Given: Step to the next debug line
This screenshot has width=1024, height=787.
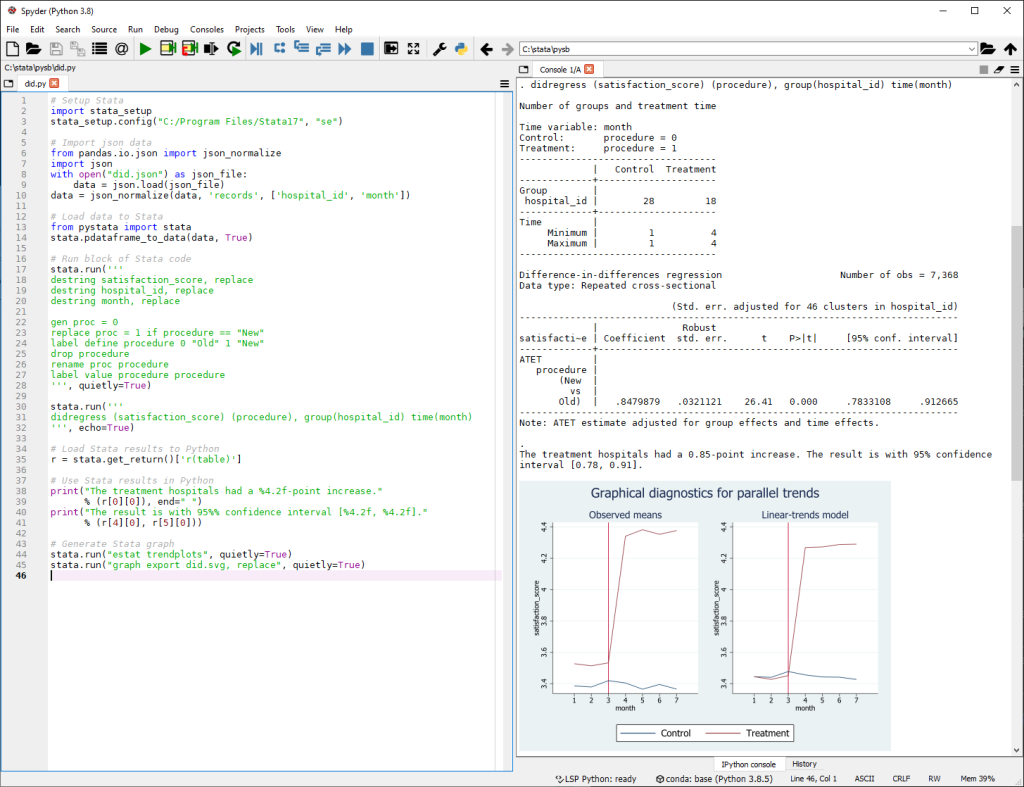Looking at the screenshot, I should coord(280,48).
